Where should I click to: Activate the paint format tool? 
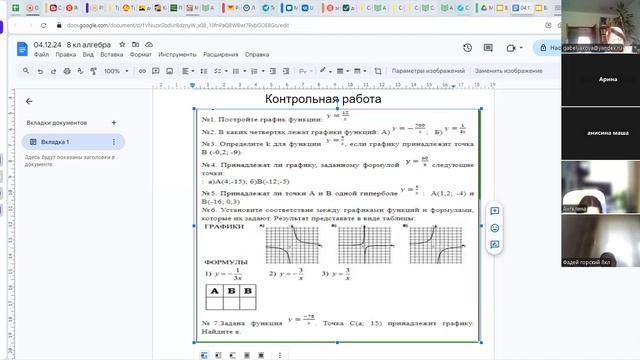tap(93, 71)
